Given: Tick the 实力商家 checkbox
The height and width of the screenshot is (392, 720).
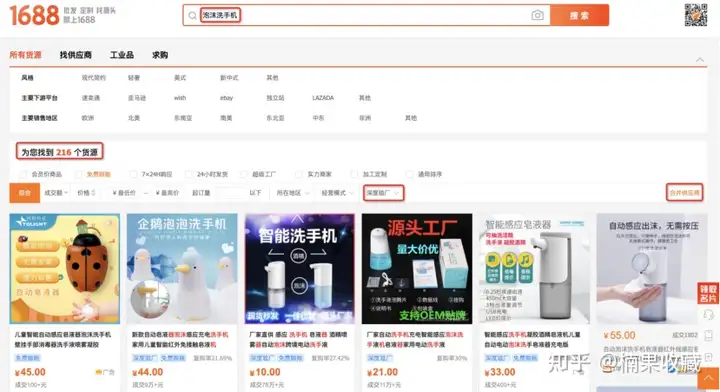Looking at the screenshot, I should 299,174.
